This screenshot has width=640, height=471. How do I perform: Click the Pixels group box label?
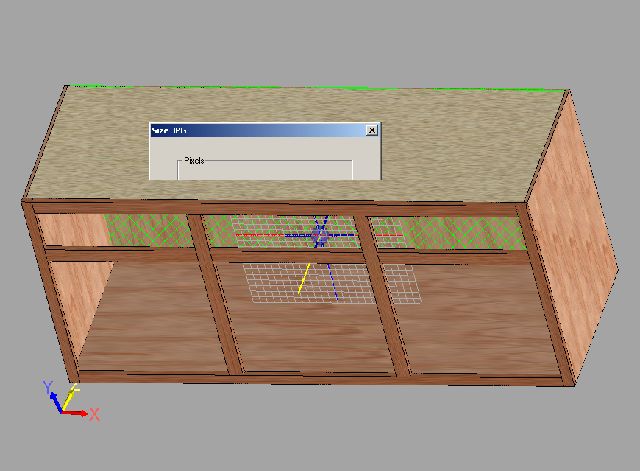(x=194, y=160)
